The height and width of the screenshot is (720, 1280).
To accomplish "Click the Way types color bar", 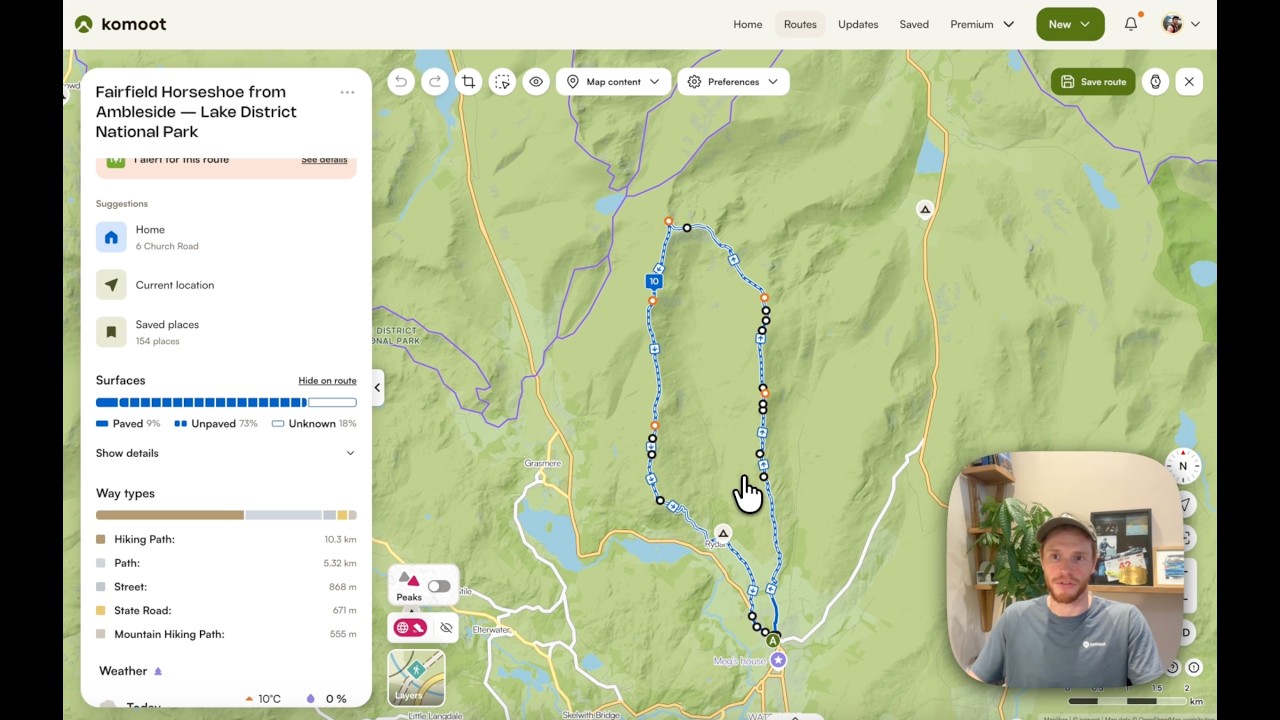I will click(226, 515).
